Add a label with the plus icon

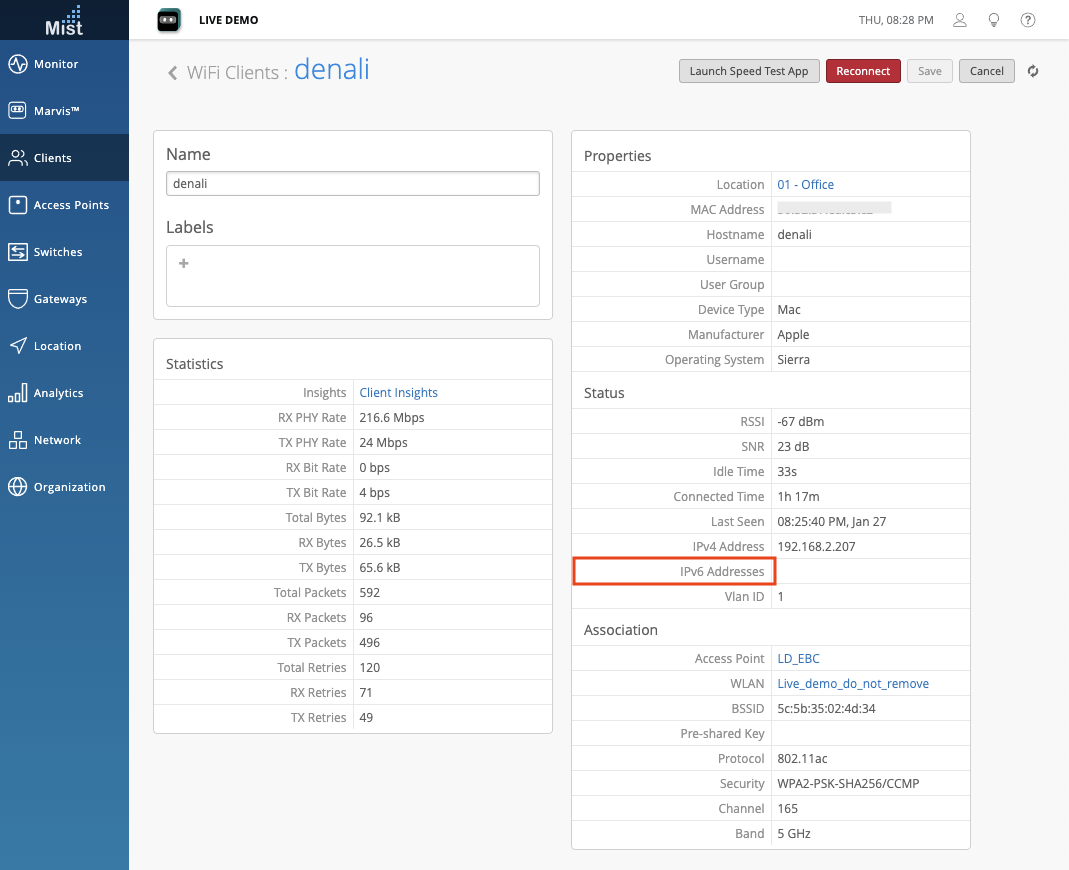tap(183, 264)
